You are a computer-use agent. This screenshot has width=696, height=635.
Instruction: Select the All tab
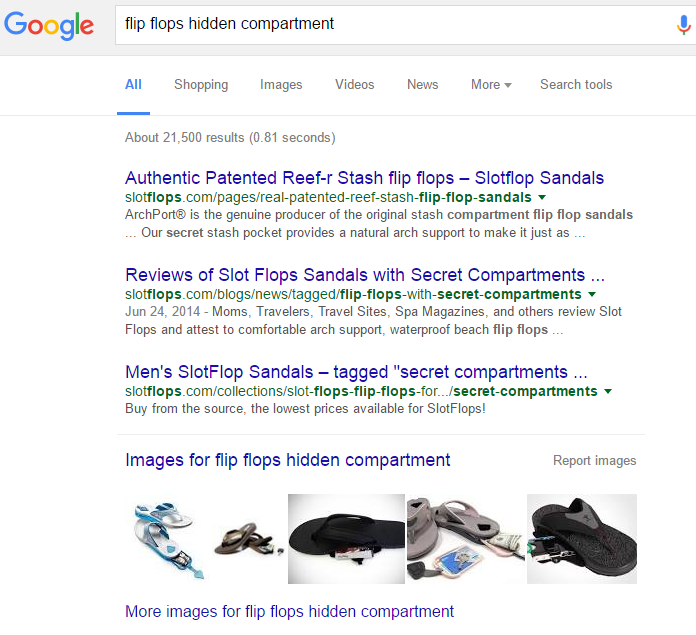(133, 84)
